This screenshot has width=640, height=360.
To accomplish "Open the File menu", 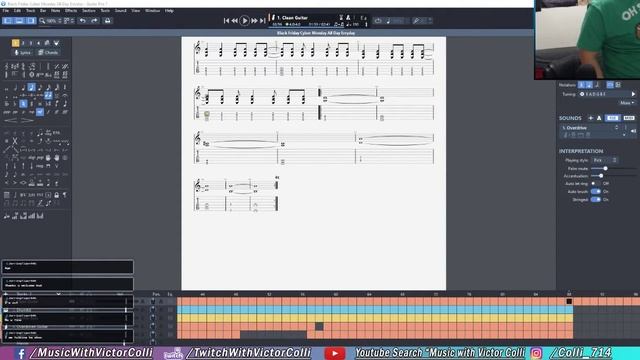I will 6,11.
